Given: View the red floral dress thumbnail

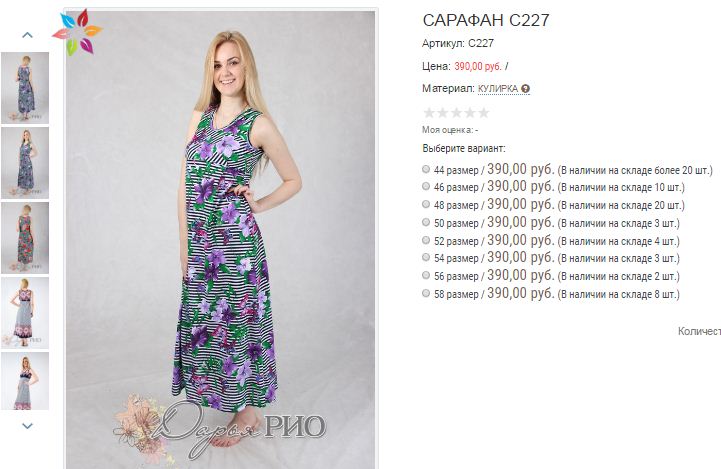Looking at the screenshot, I should (25, 238).
